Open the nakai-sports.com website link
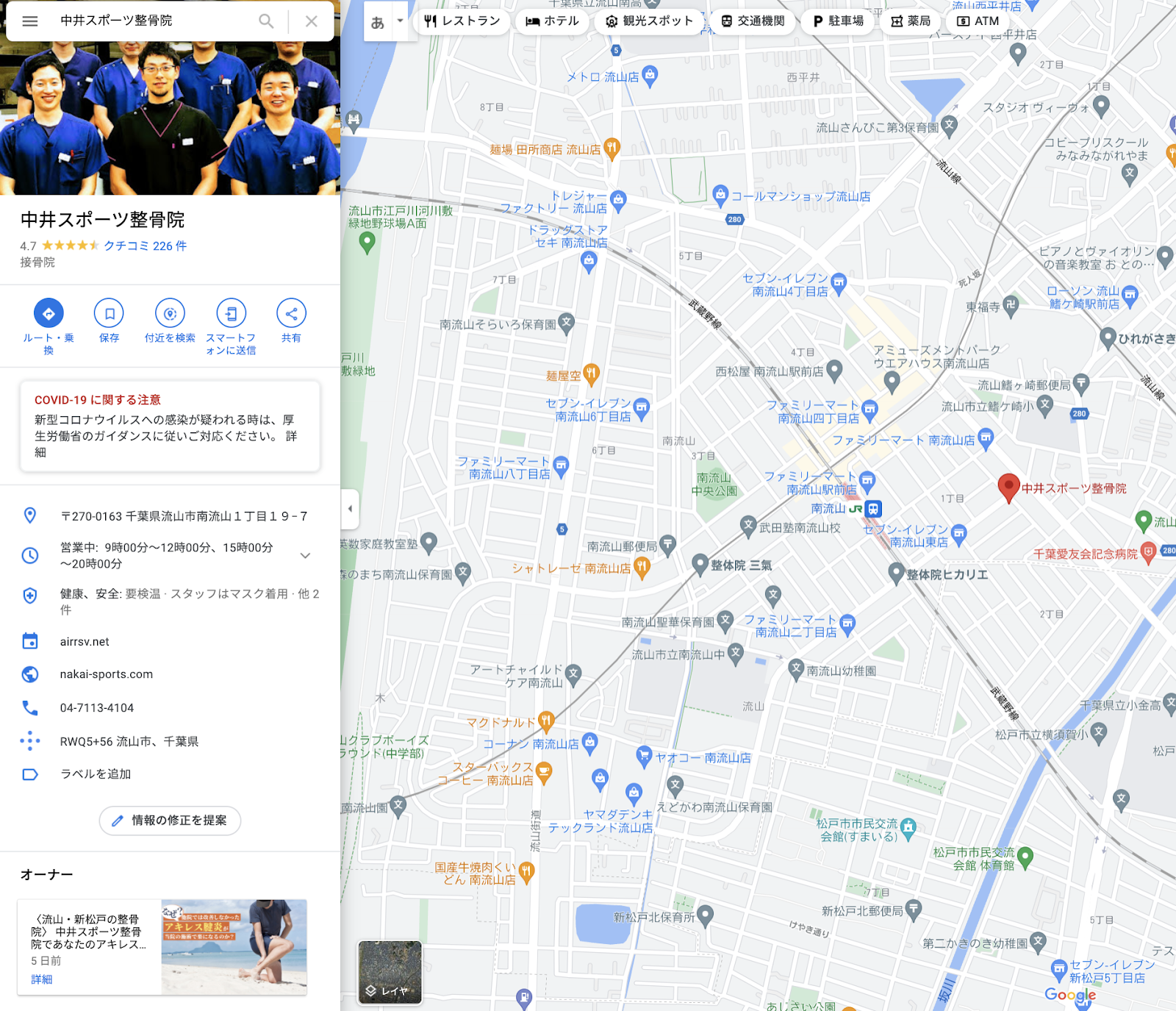This screenshot has height=1011, width=1176. pos(107,674)
